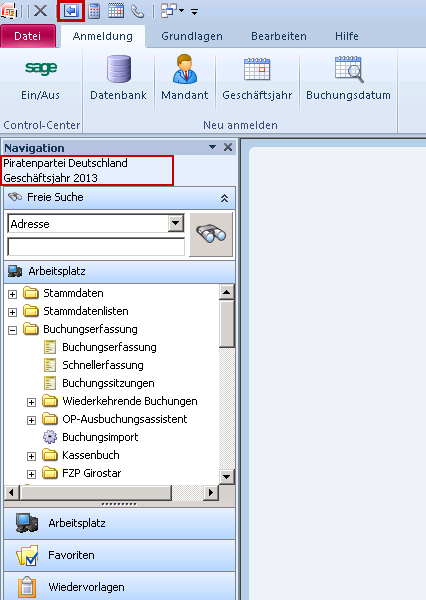The width and height of the screenshot is (426, 600).
Task: Click the binoculars search button
Action: pos(211,234)
